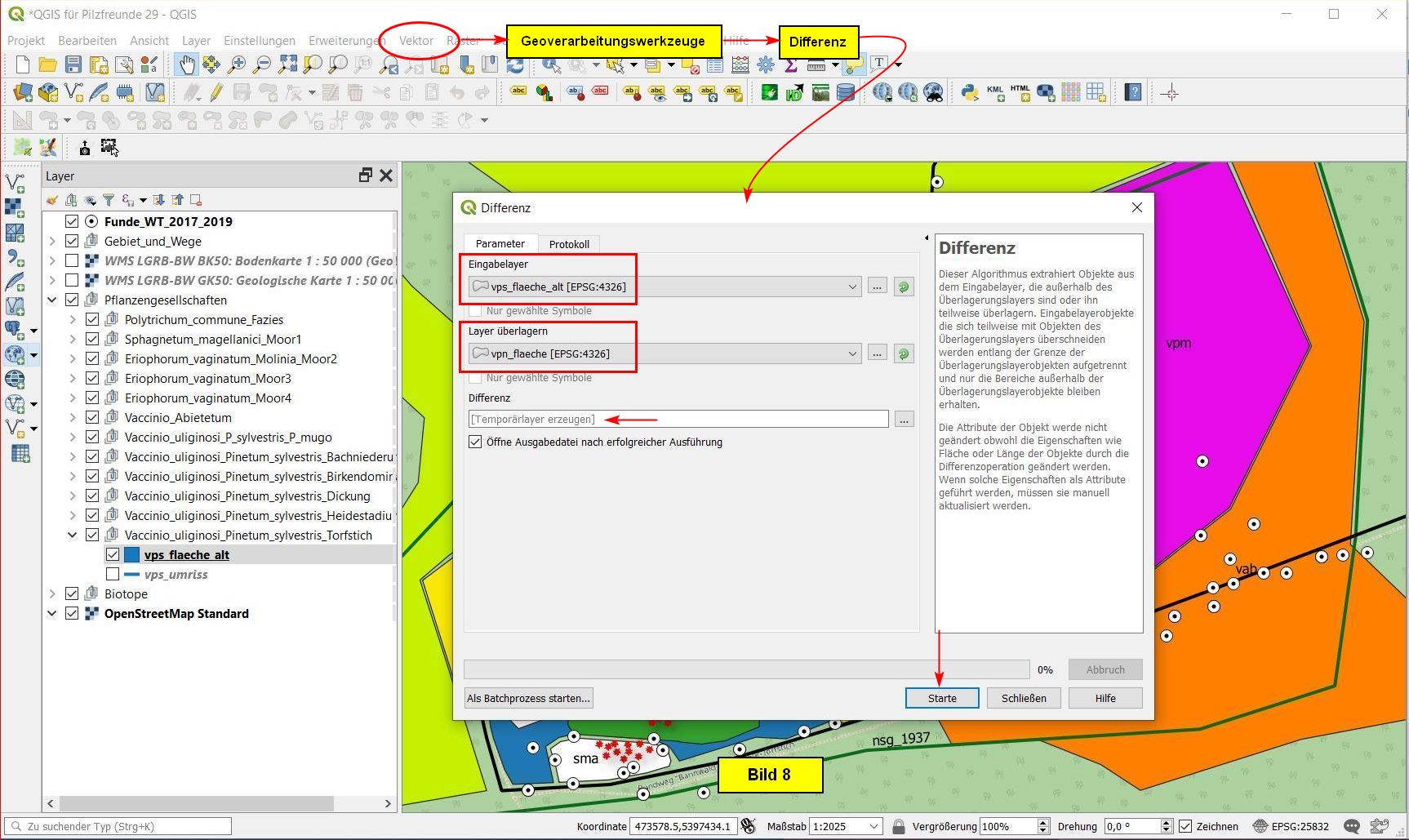
Task: Uncheck 'Öffne Ausgabedatei nach erfolgreicher Ausführung'
Action: pyautogui.click(x=475, y=442)
